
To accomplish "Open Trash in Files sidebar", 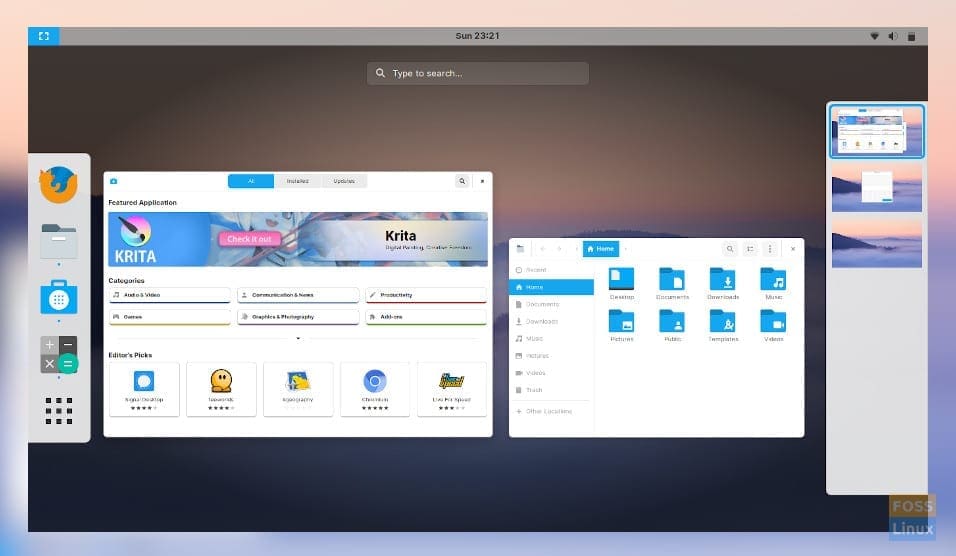I will coord(551,390).
